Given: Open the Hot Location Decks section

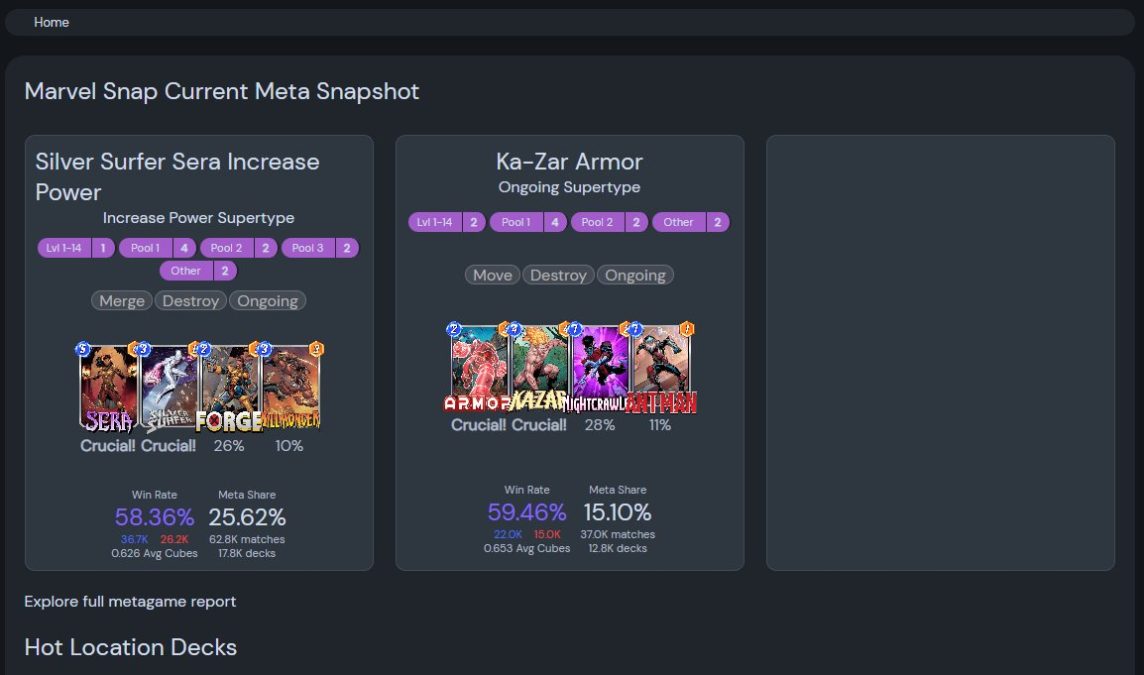Looking at the screenshot, I should (131, 647).
